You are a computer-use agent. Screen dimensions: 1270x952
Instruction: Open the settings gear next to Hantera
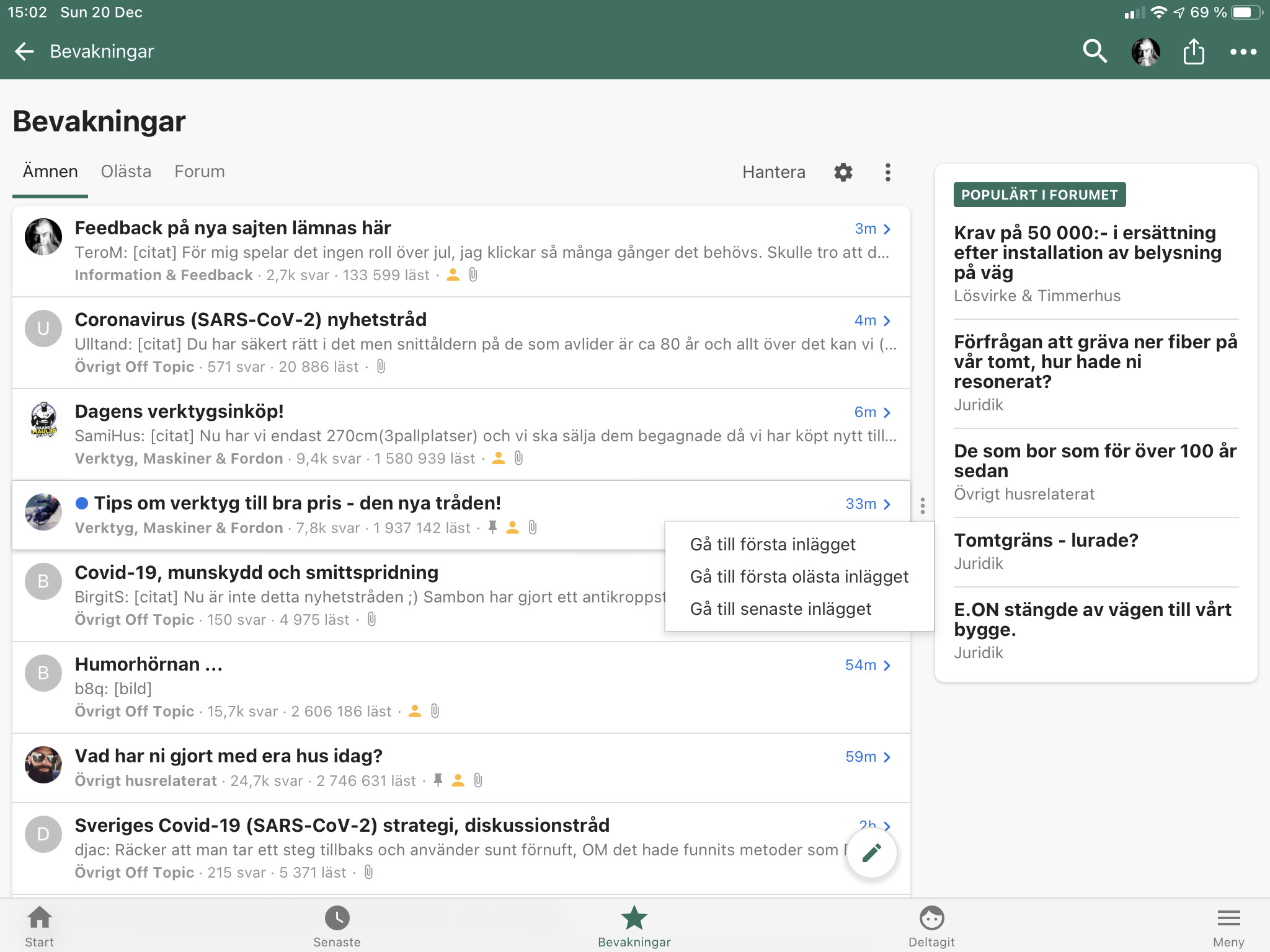[x=843, y=172]
